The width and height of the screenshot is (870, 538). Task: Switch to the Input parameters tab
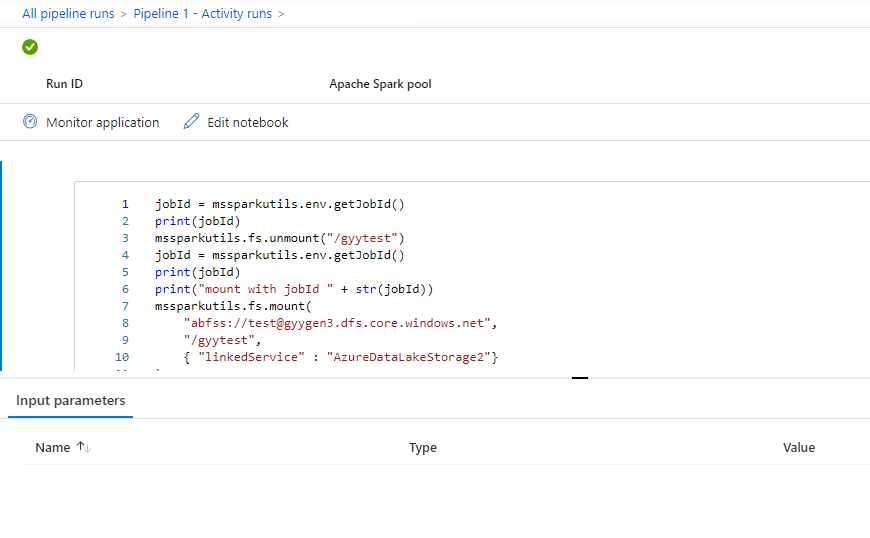click(x=71, y=401)
